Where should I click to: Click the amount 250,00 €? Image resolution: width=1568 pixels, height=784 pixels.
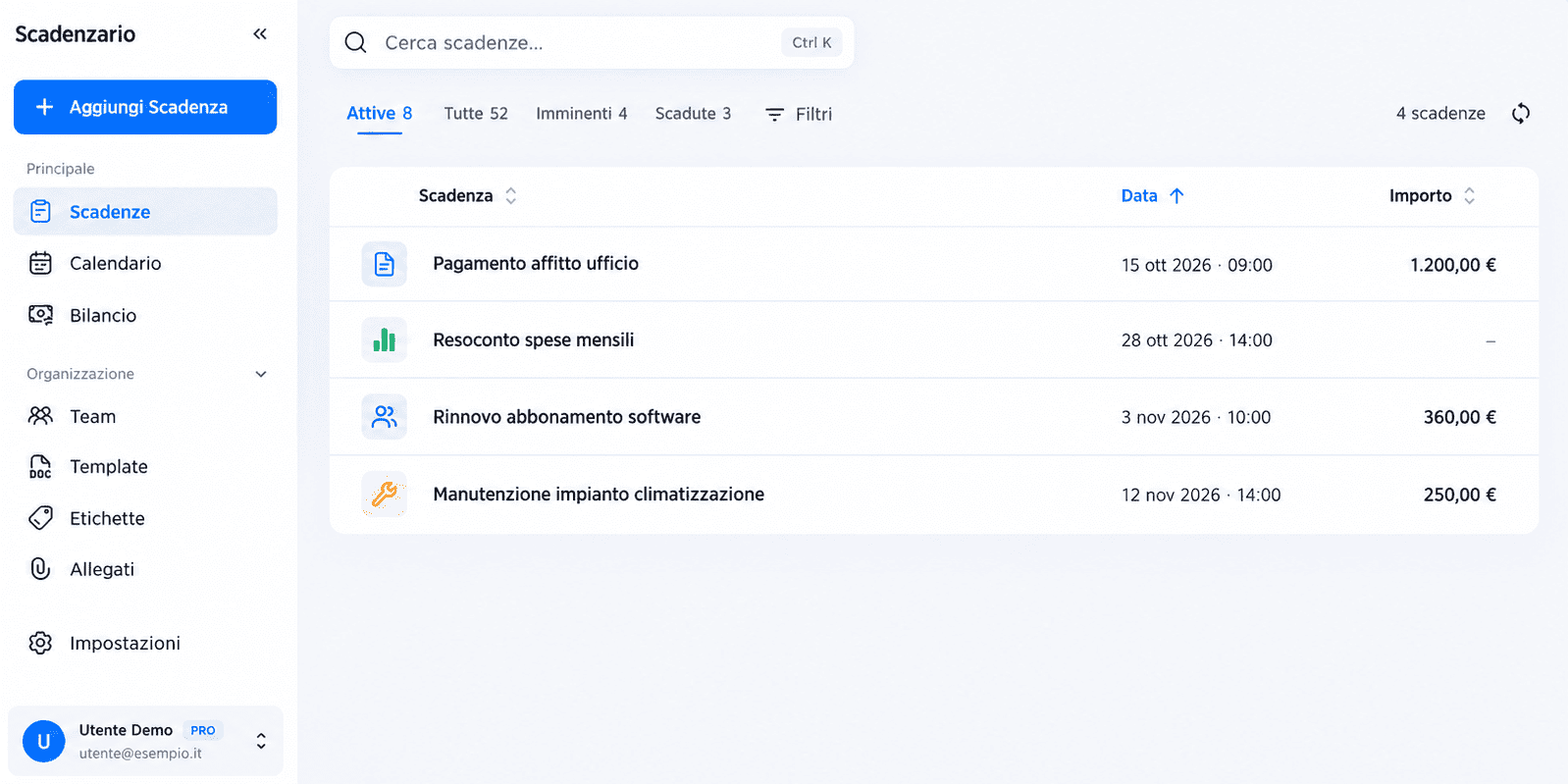coord(1460,496)
